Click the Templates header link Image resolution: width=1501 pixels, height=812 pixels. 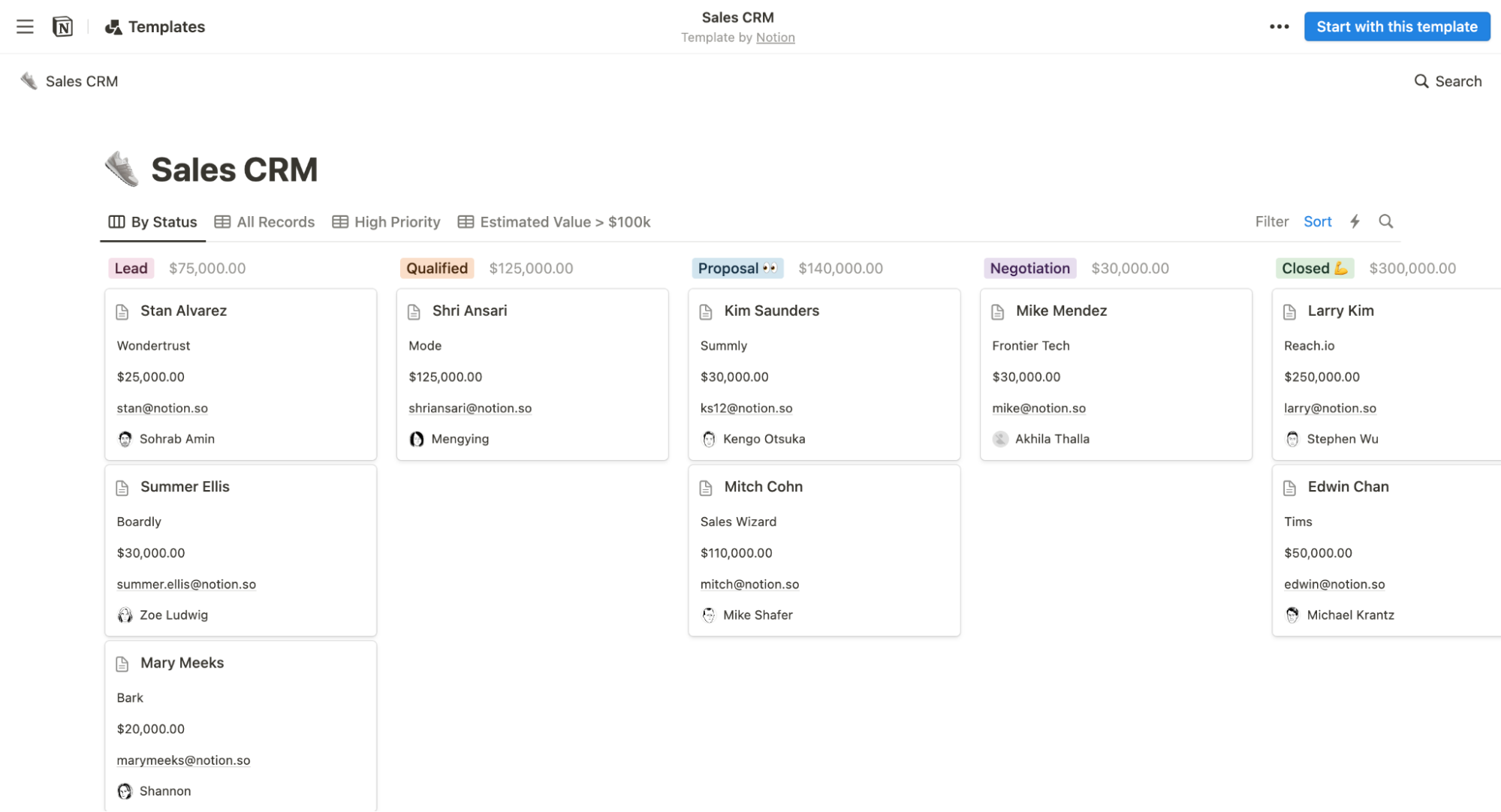tap(155, 27)
